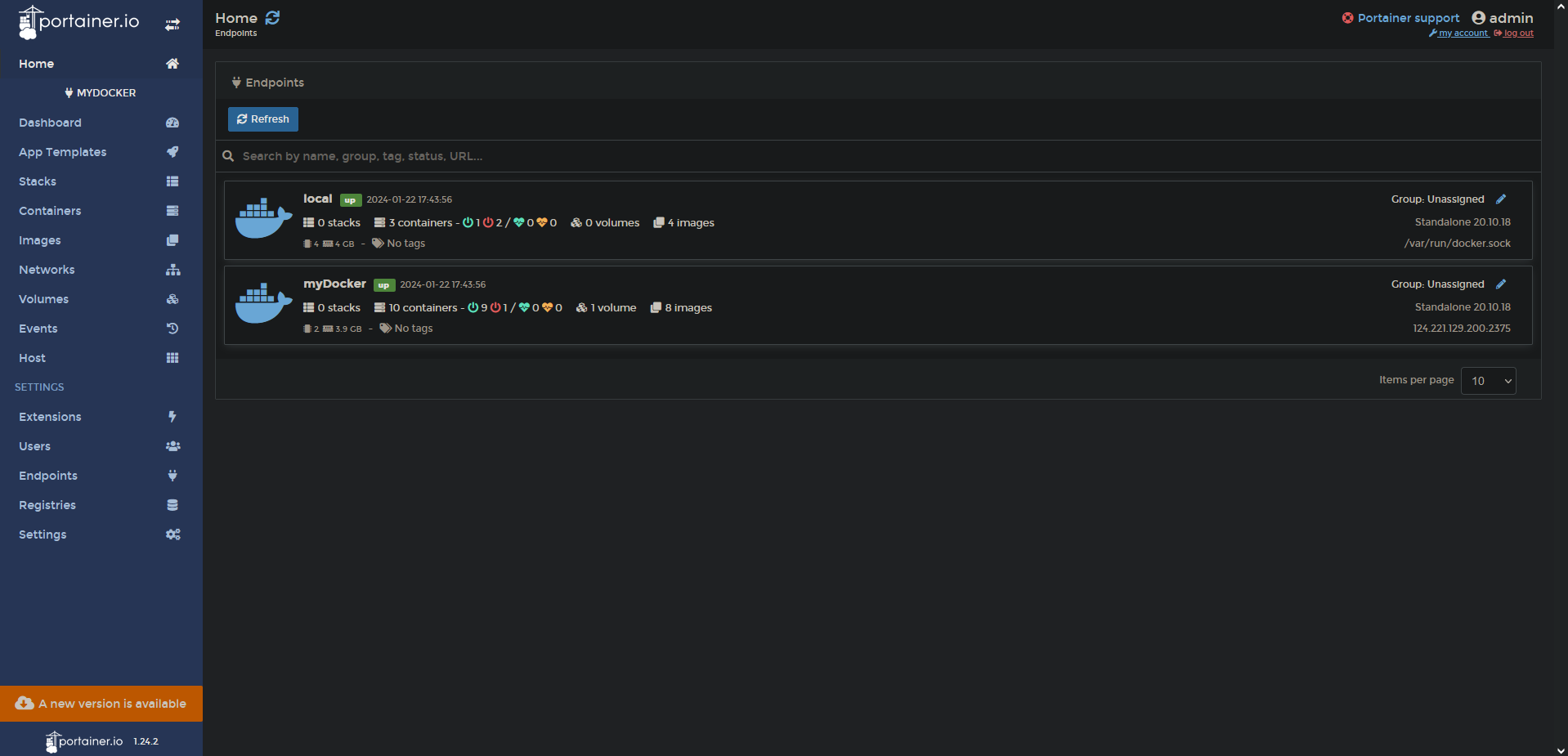Image resolution: width=1568 pixels, height=756 pixels.
Task: Click the up status badge on local
Action: 351,200
